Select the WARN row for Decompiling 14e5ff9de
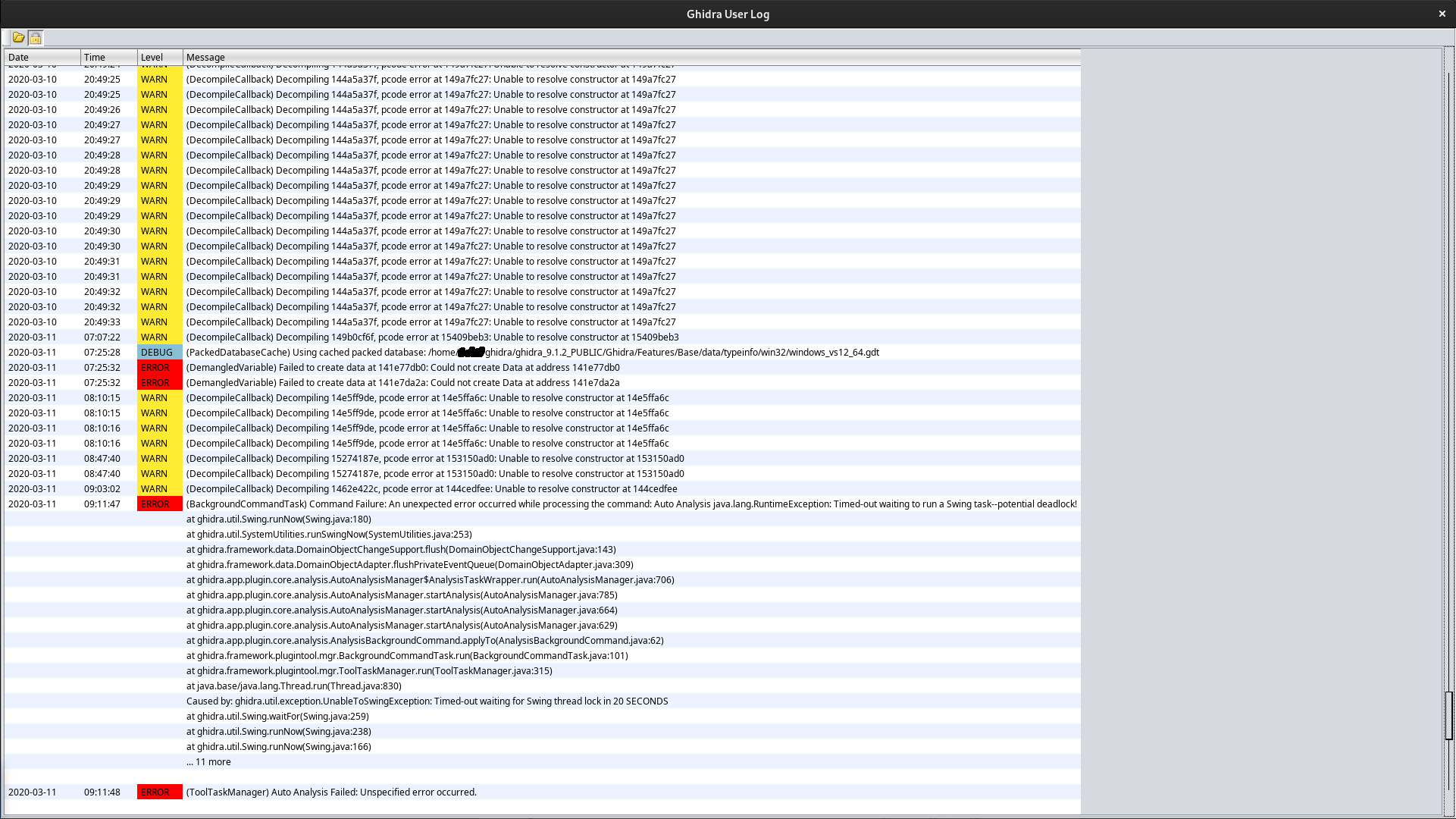Image resolution: width=1456 pixels, height=819 pixels. [428, 397]
